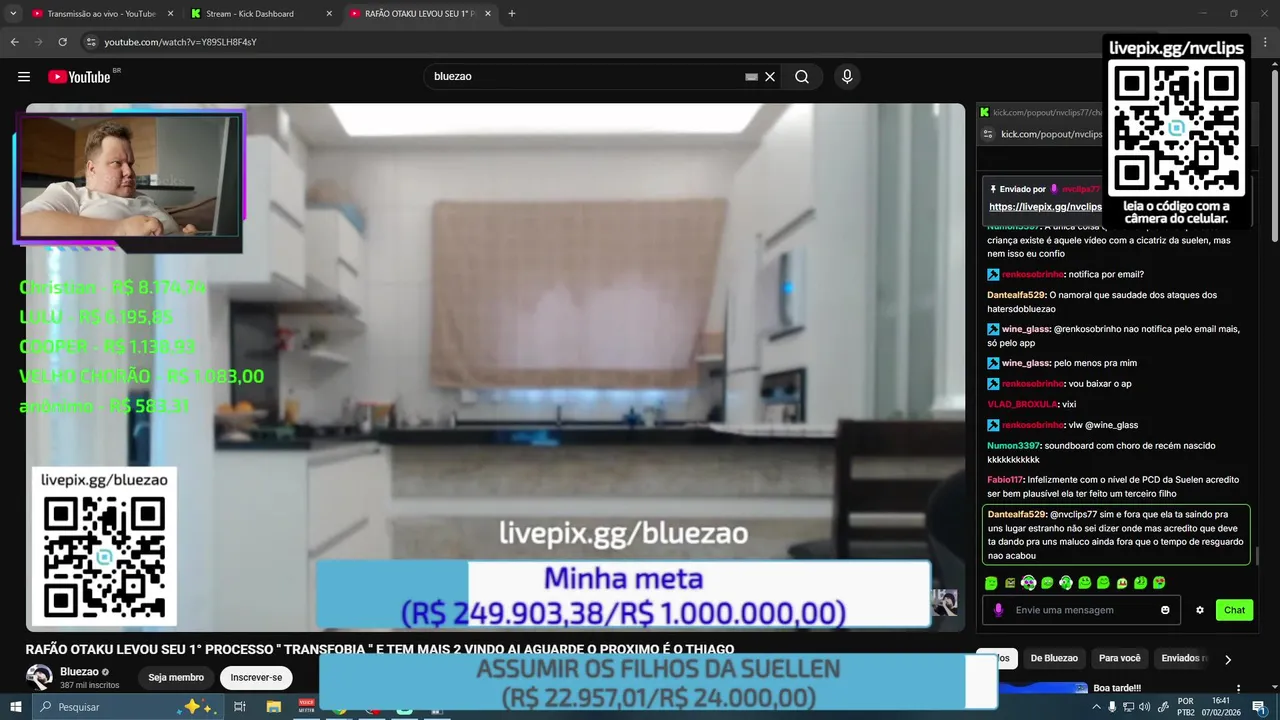View site information icon in address bar
The image size is (1280, 720).
(90, 42)
